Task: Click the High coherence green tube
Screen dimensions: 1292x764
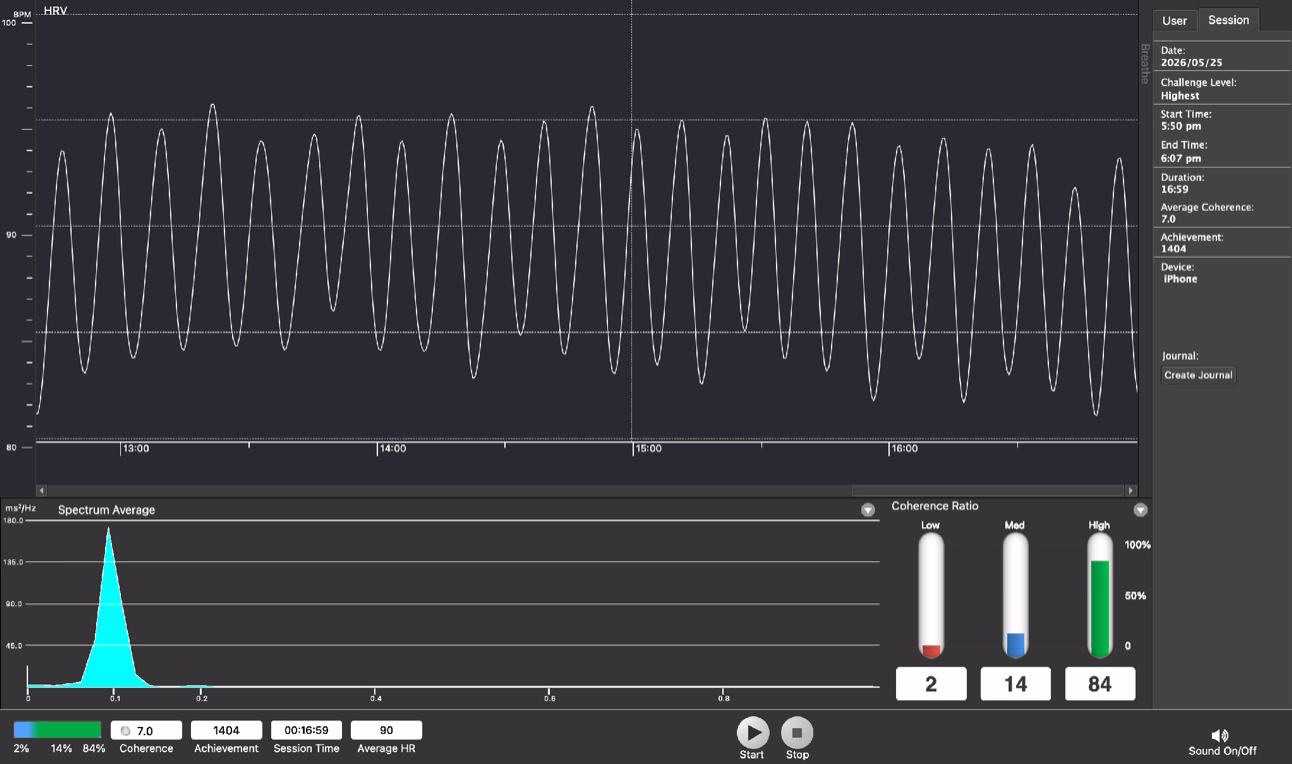Action: pyautogui.click(x=1099, y=595)
